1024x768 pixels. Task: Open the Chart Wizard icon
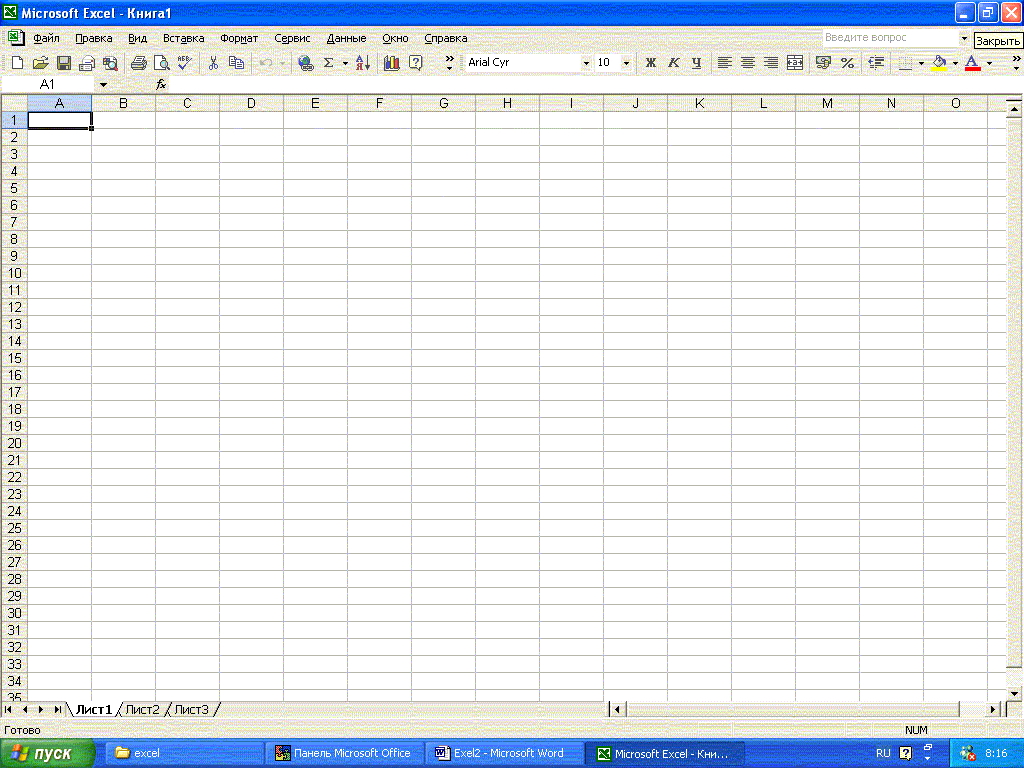tap(391, 63)
